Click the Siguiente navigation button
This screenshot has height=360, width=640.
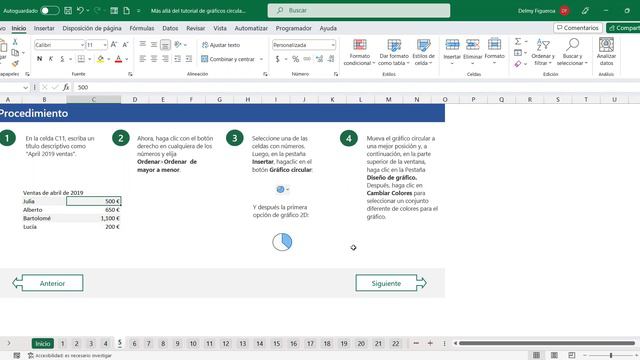391,283
